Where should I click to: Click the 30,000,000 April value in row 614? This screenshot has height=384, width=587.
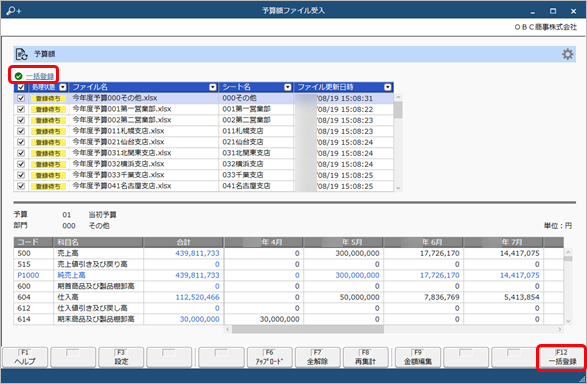(279, 319)
